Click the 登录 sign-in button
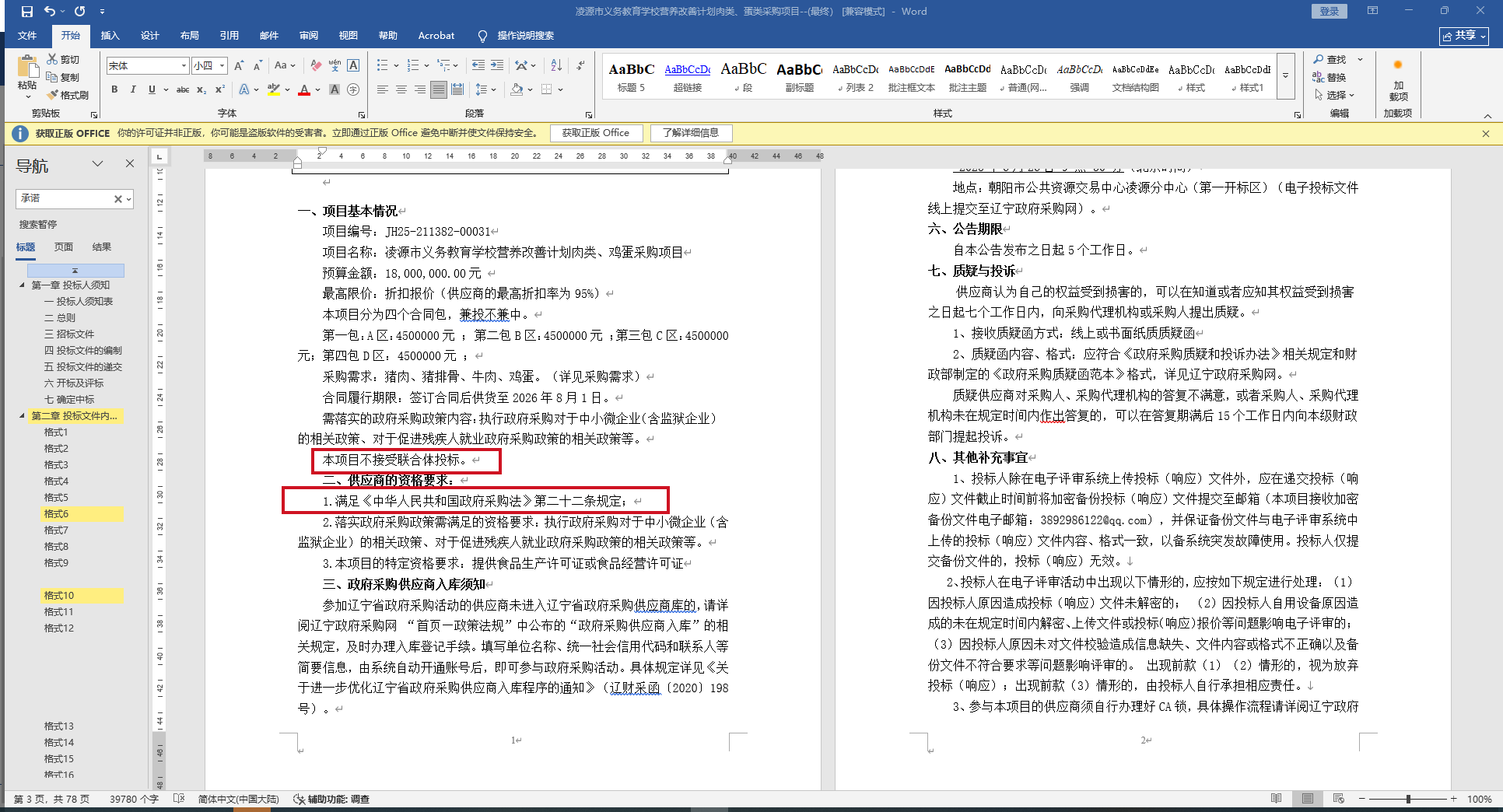 click(x=1330, y=11)
